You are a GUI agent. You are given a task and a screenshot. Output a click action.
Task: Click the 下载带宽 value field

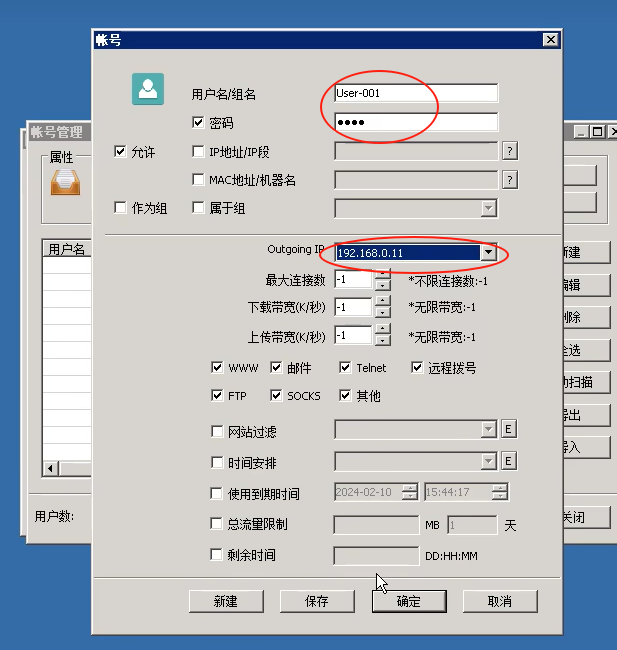click(353, 307)
